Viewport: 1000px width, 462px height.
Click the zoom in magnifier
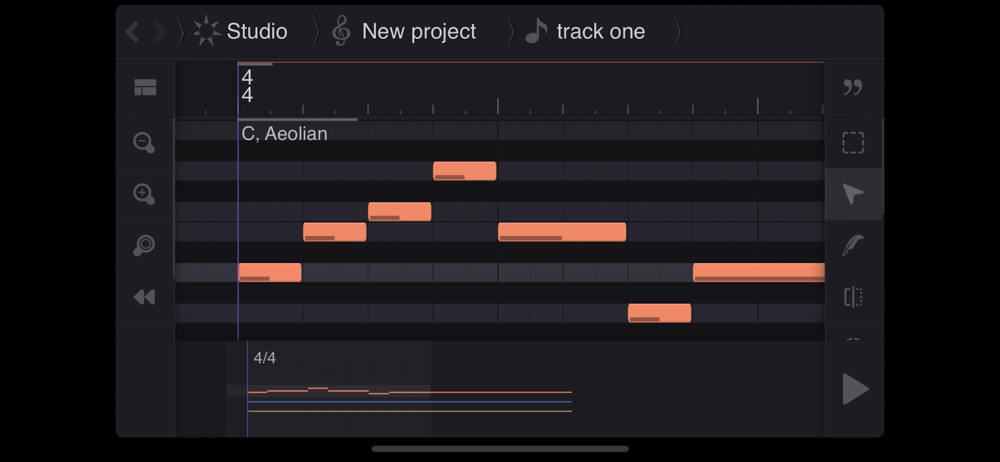click(145, 194)
